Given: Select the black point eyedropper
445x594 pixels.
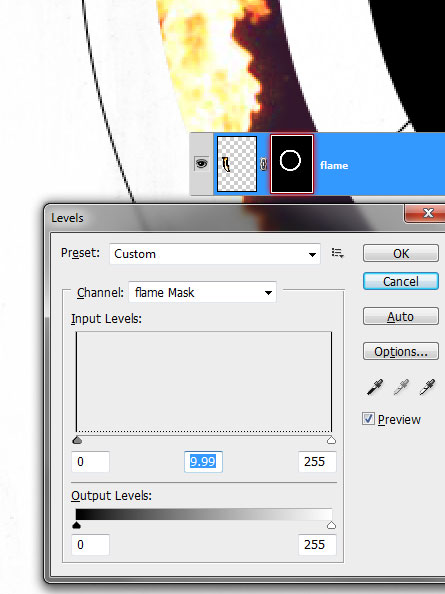Looking at the screenshot, I should point(375,387).
